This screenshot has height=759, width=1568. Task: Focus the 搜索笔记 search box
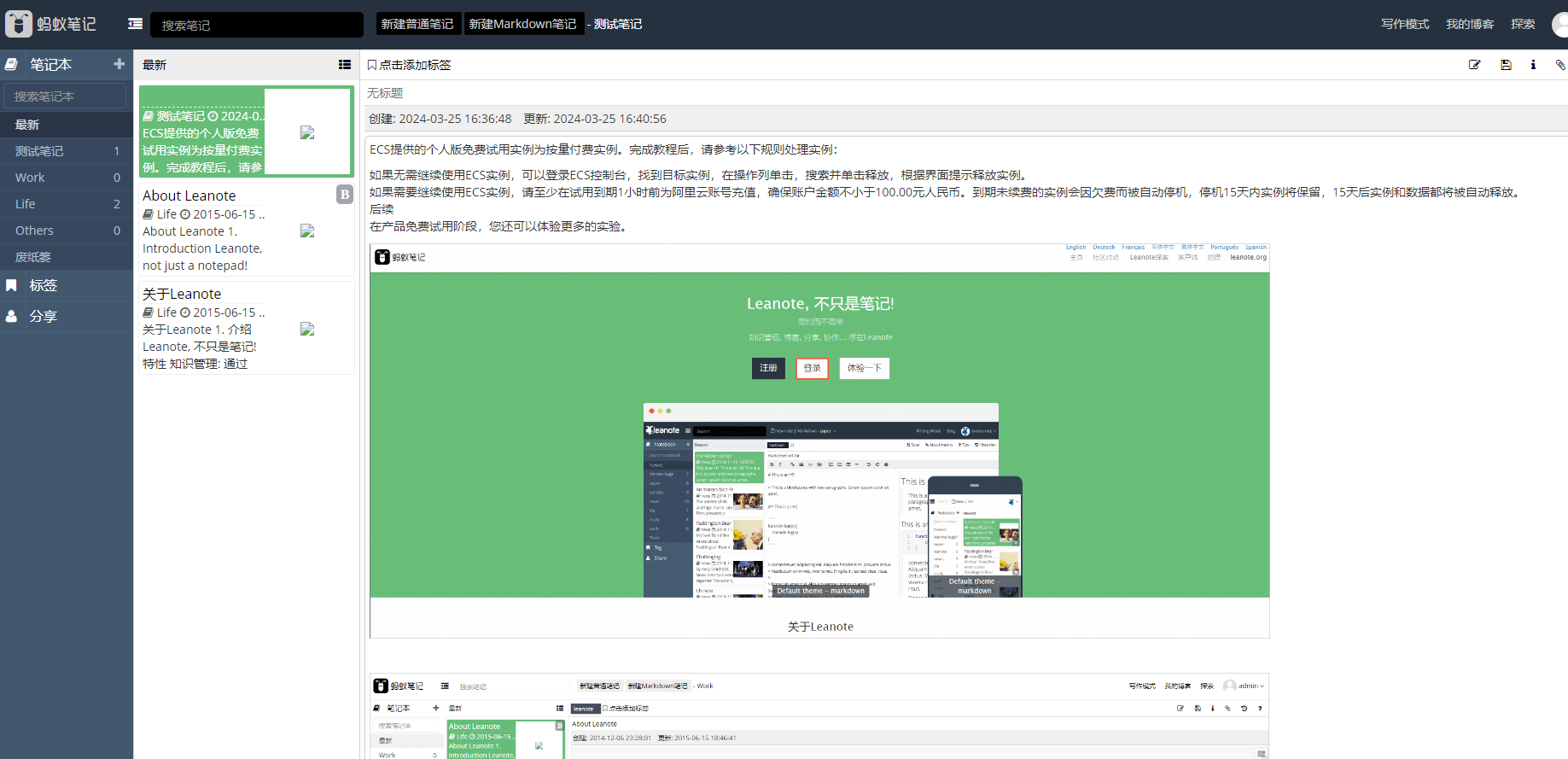(x=257, y=25)
